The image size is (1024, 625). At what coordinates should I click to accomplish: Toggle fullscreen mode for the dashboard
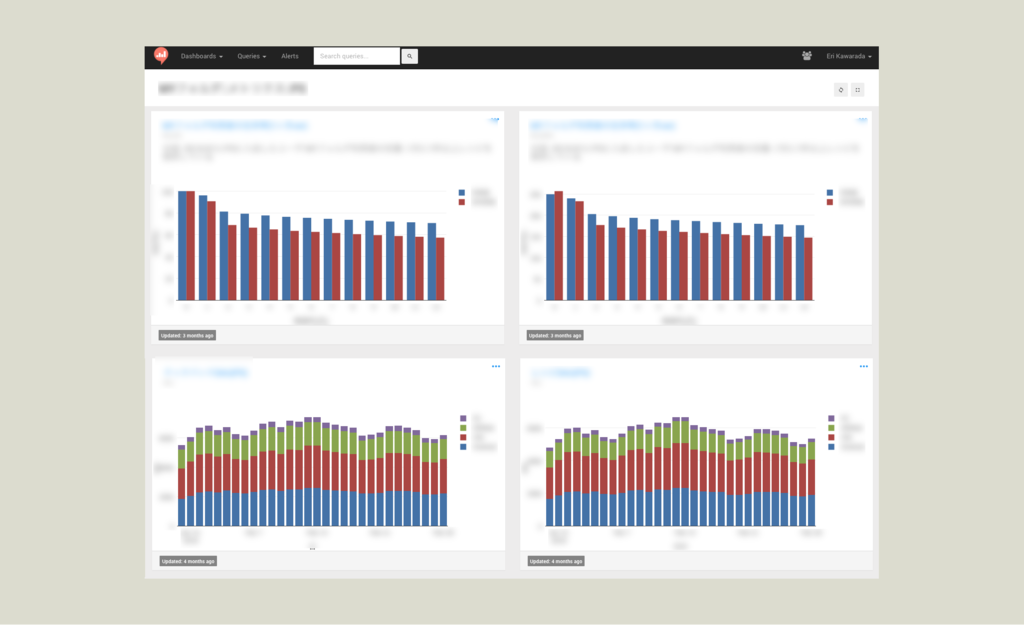click(x=857, y=89)
